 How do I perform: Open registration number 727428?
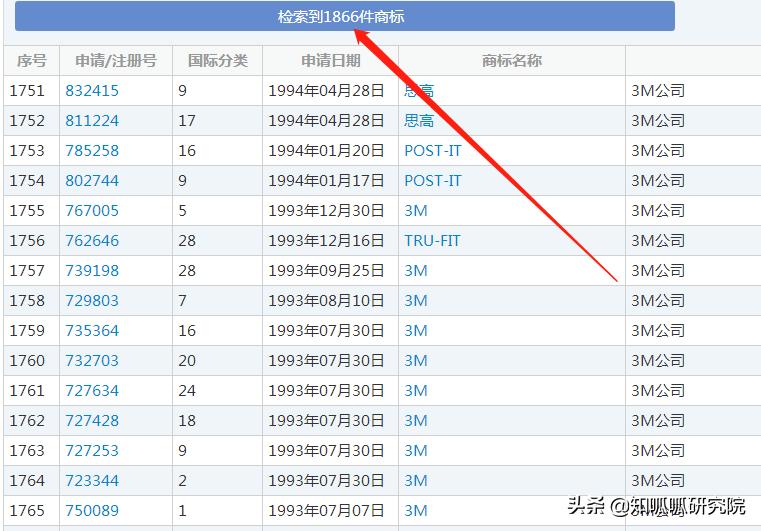point(92,421)
